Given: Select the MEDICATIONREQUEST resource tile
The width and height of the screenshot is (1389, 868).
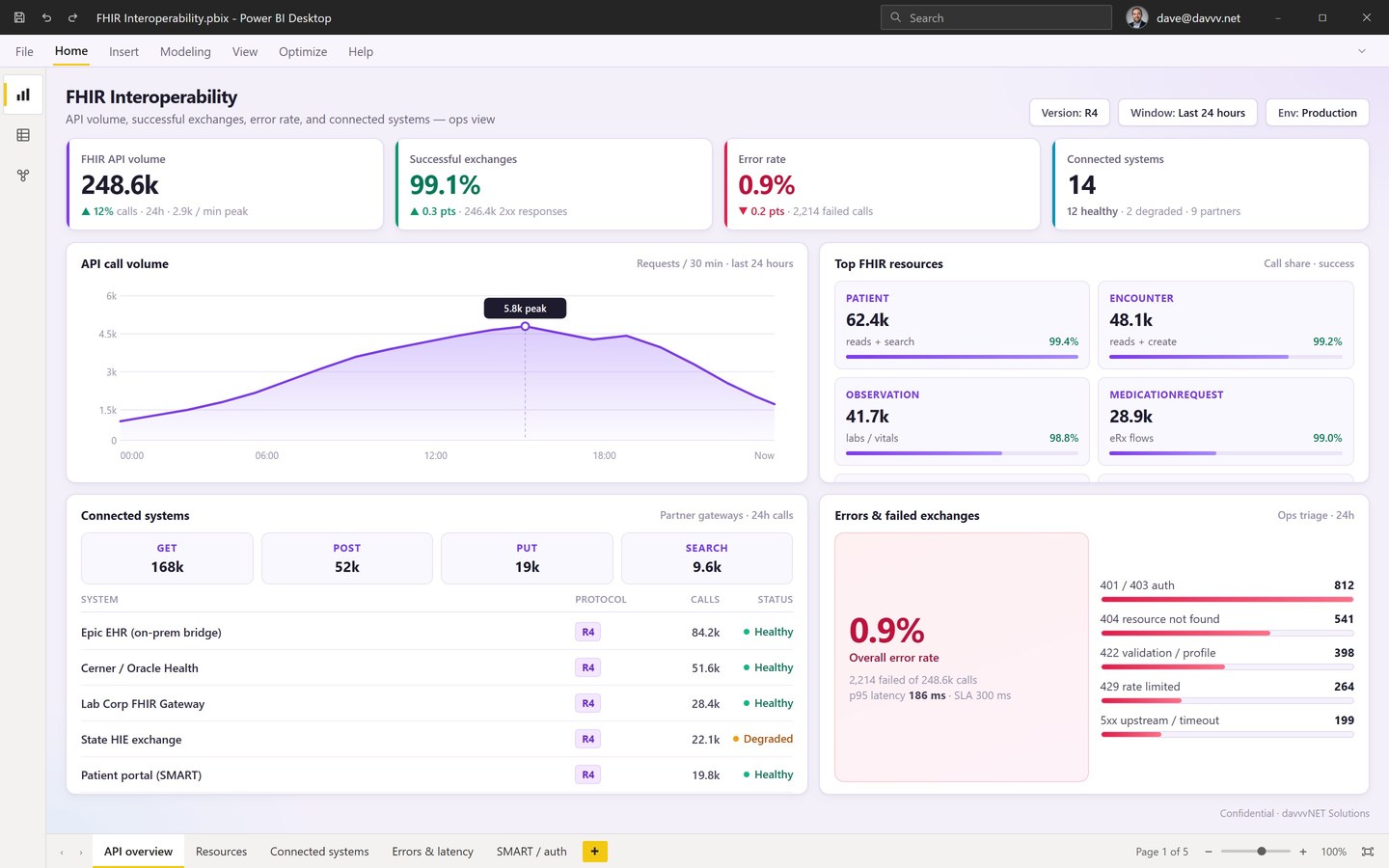Looking at the screenshot, I should [1226, 421].
